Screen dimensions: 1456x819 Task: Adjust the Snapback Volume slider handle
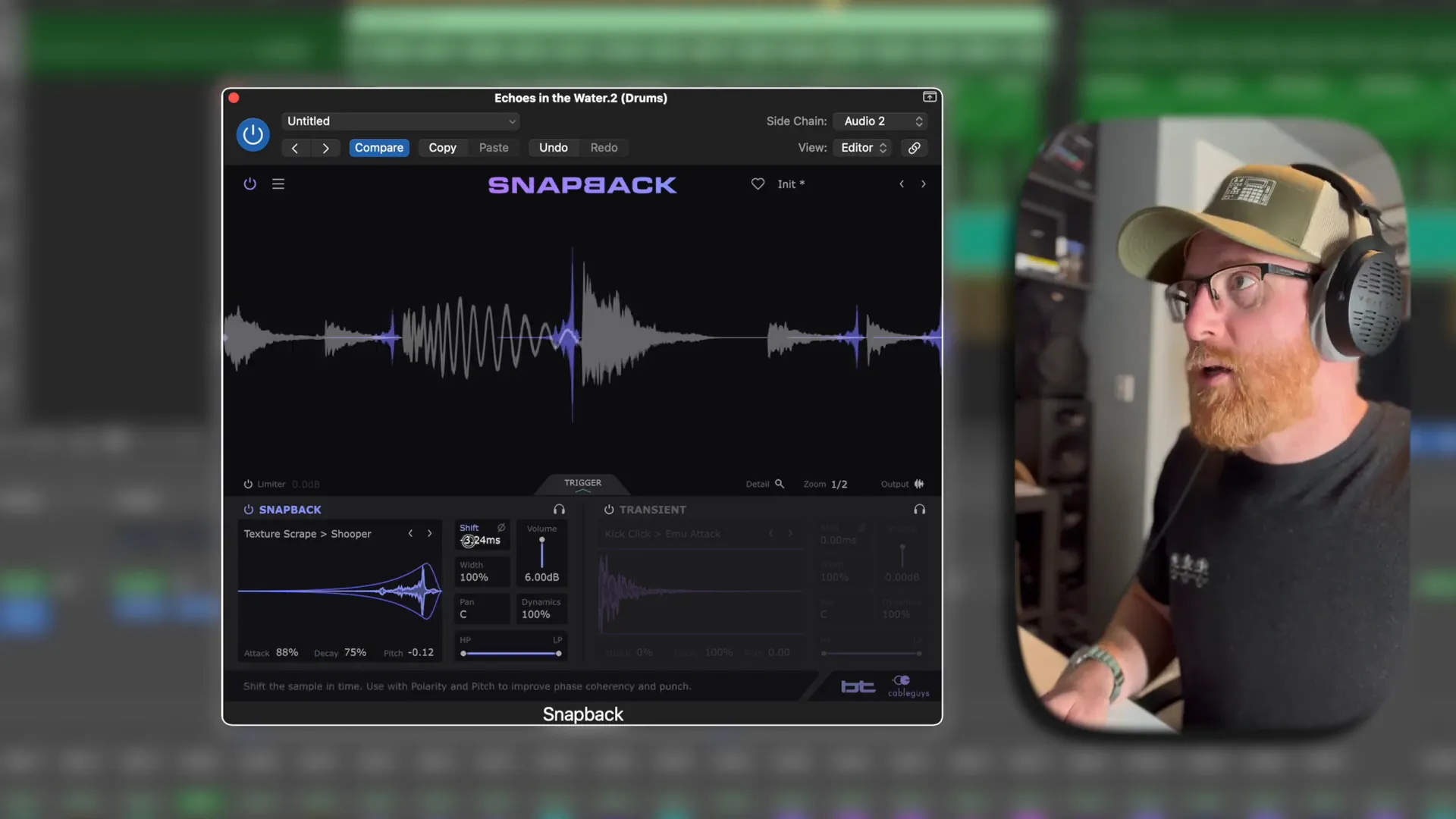click(541, 541)
